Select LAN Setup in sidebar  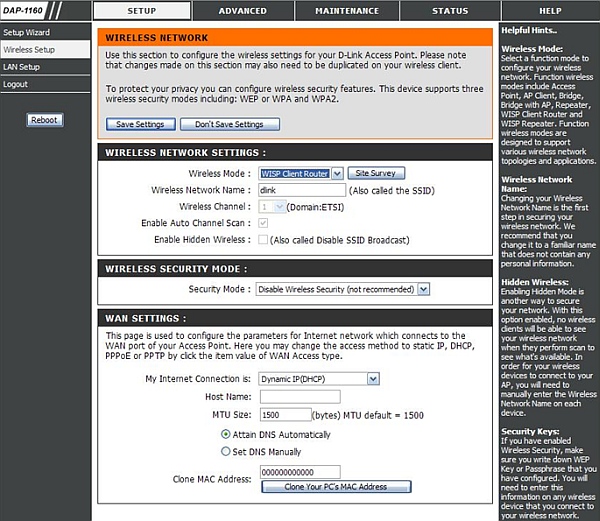tap(21, 66)
